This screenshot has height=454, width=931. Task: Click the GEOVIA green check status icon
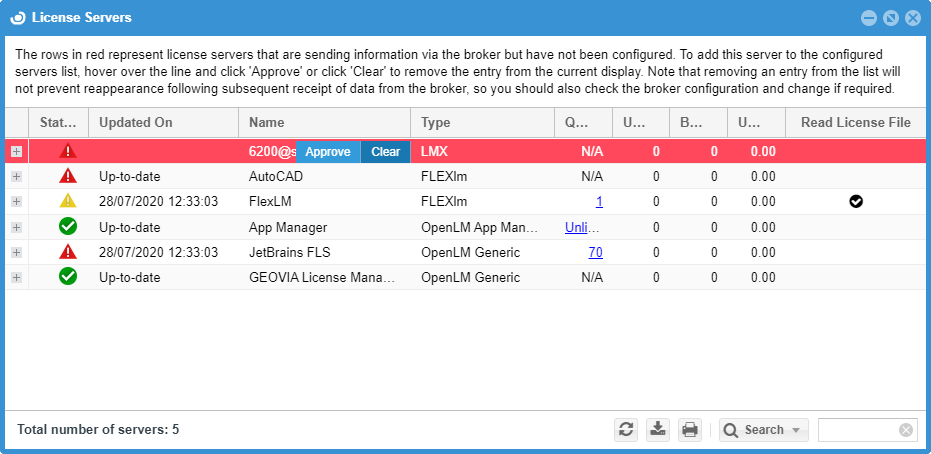[68, 277]
